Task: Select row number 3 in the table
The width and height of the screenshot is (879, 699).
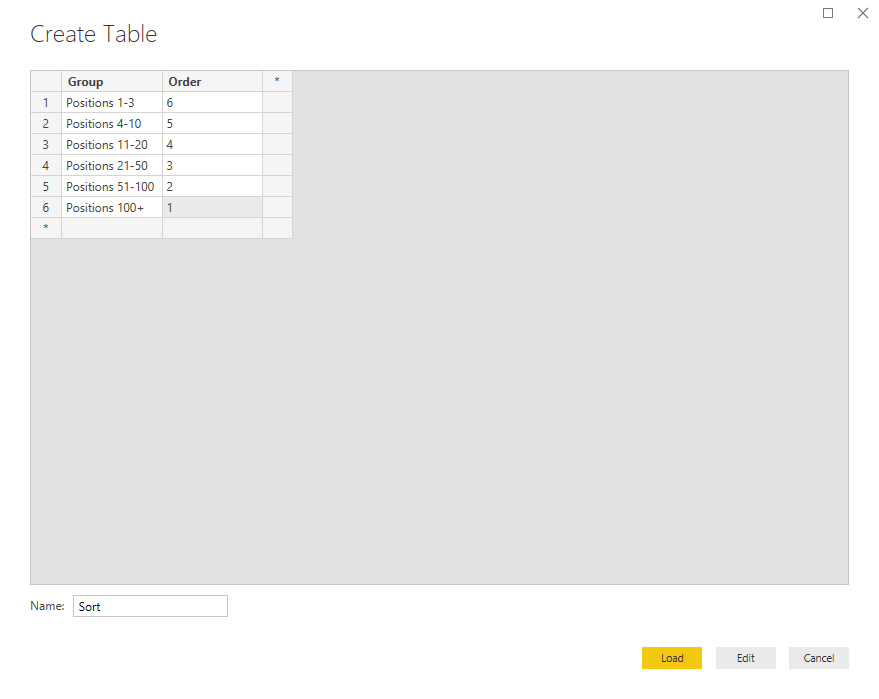Action: (x=46, y=144)
